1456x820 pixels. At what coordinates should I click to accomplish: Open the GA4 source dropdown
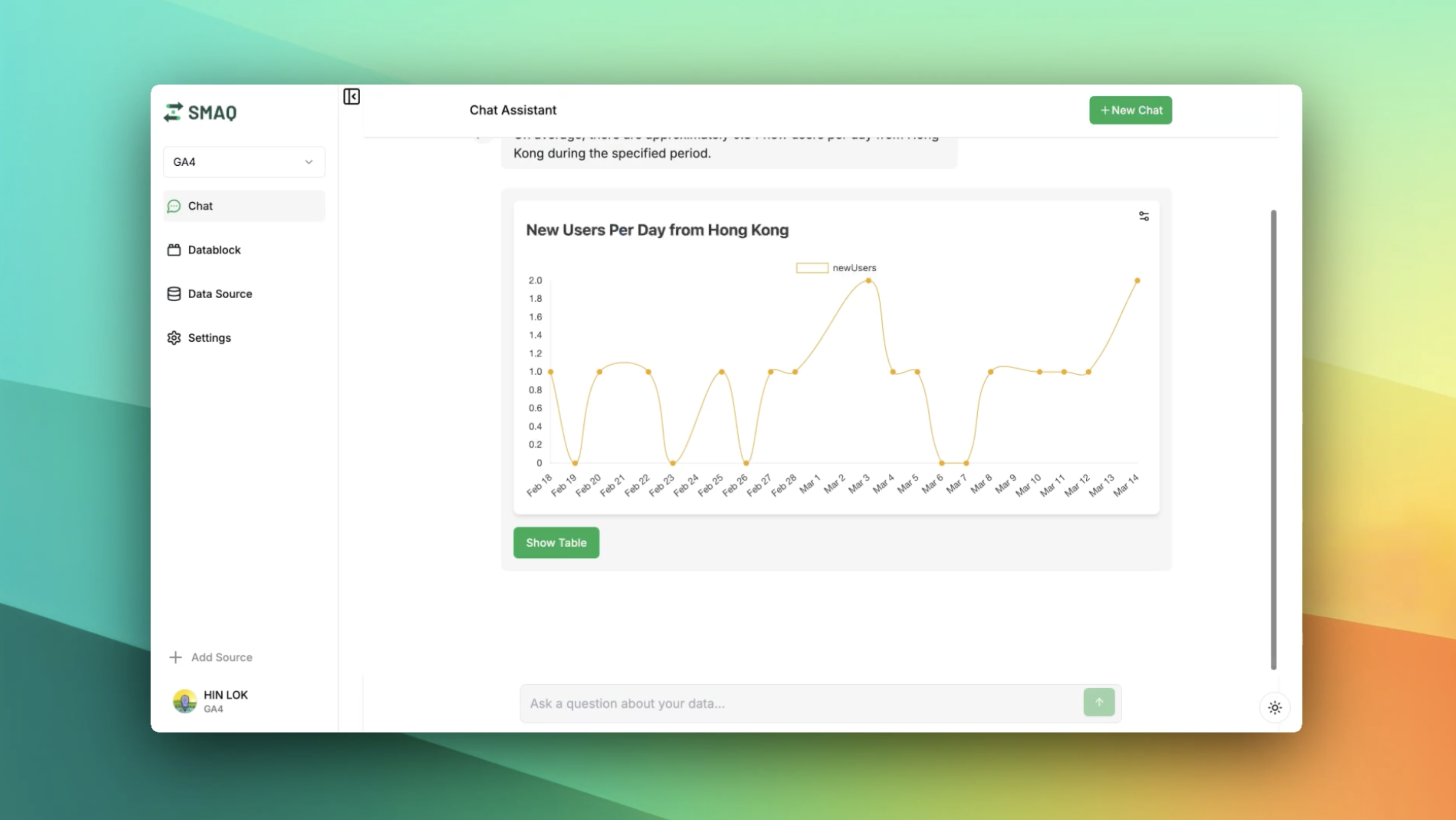244,162
